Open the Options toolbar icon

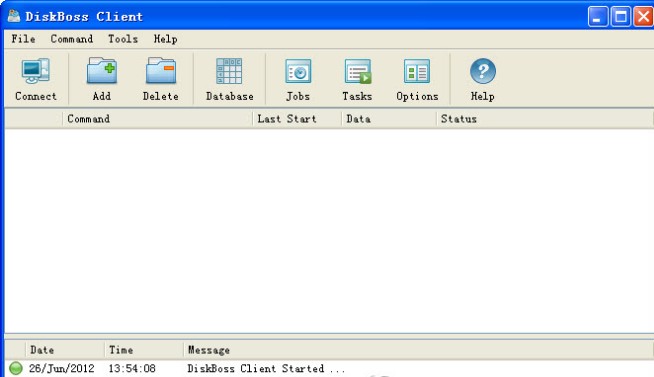[417, 71]
